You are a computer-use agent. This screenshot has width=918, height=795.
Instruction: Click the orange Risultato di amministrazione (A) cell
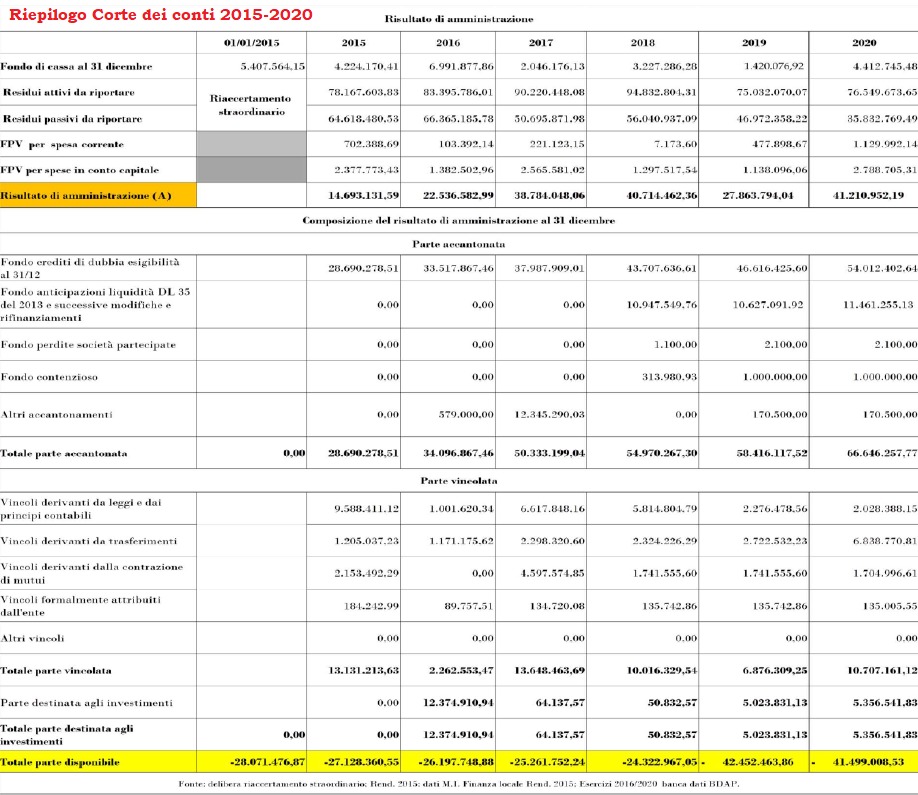[97, 195]
